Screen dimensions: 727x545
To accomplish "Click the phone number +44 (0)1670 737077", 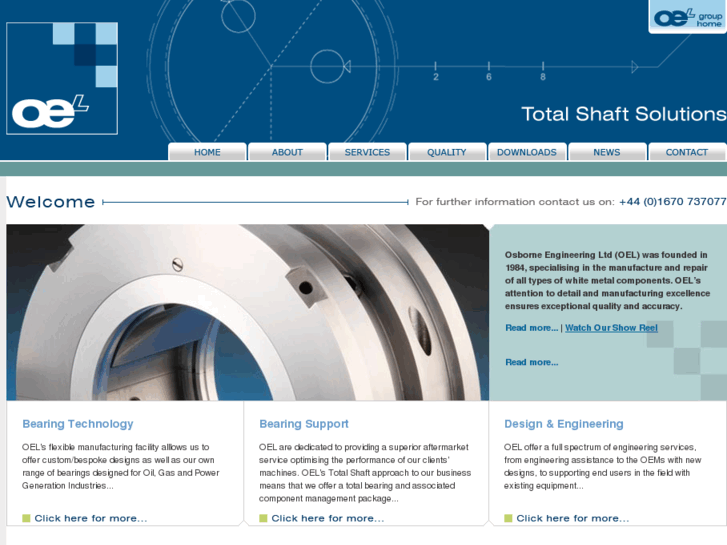I will (672, 202).
